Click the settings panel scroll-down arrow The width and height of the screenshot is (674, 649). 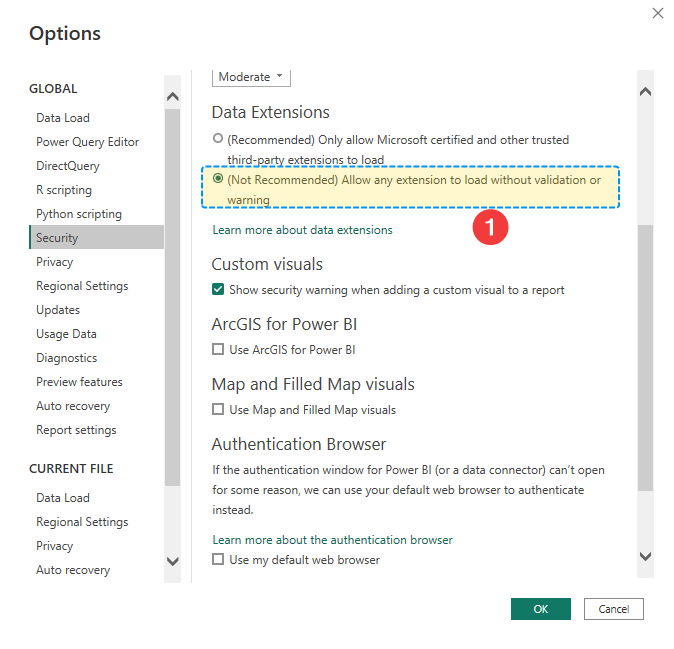tap(645, 556)
